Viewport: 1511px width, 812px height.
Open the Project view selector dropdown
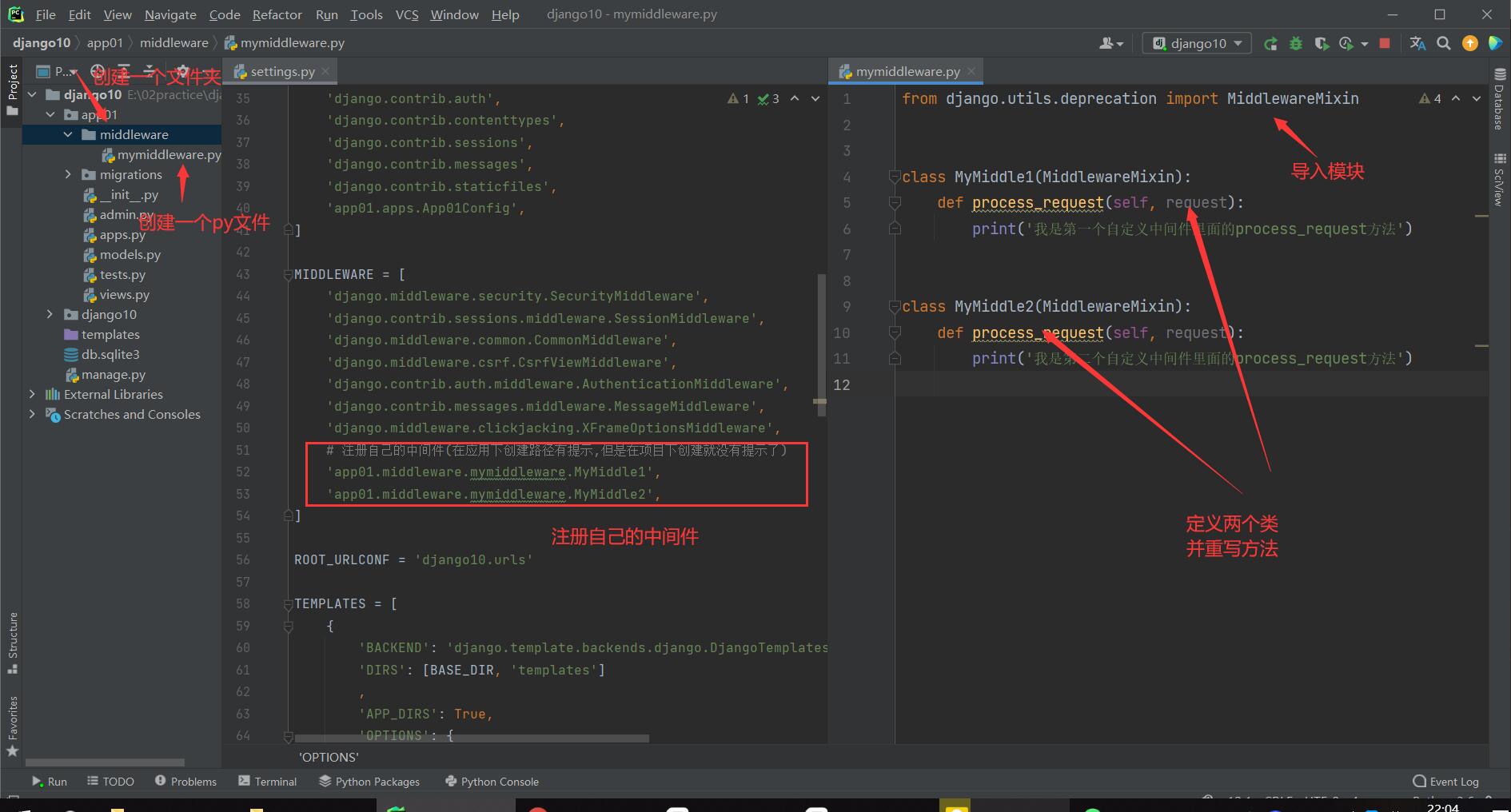[57, 71]
